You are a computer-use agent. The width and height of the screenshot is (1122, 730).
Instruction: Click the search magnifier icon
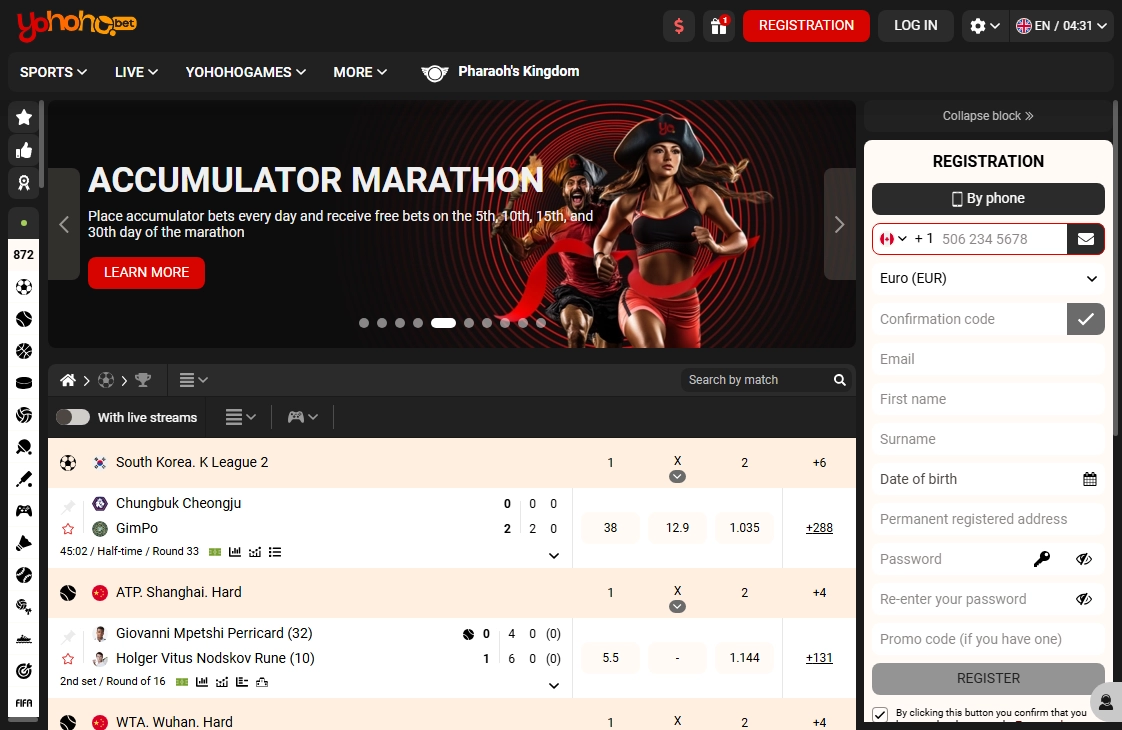coord(839,380)
